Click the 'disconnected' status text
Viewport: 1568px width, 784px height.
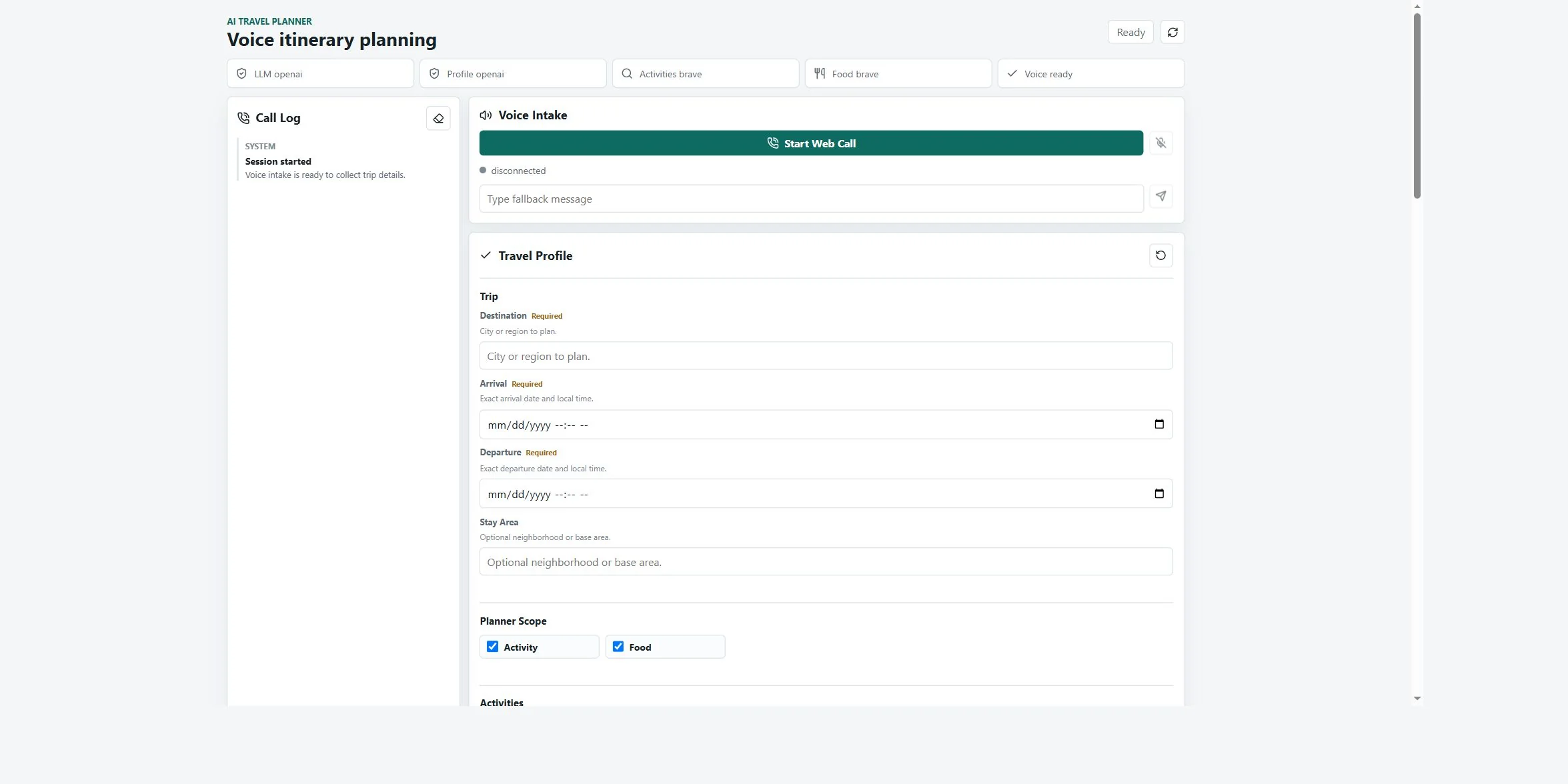[518, 171]
